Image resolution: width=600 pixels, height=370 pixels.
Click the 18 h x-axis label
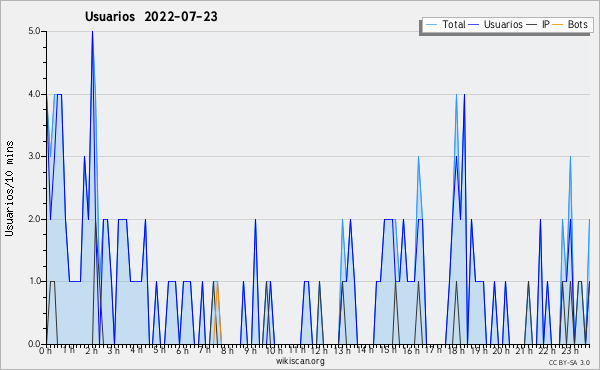click(456, 350)
